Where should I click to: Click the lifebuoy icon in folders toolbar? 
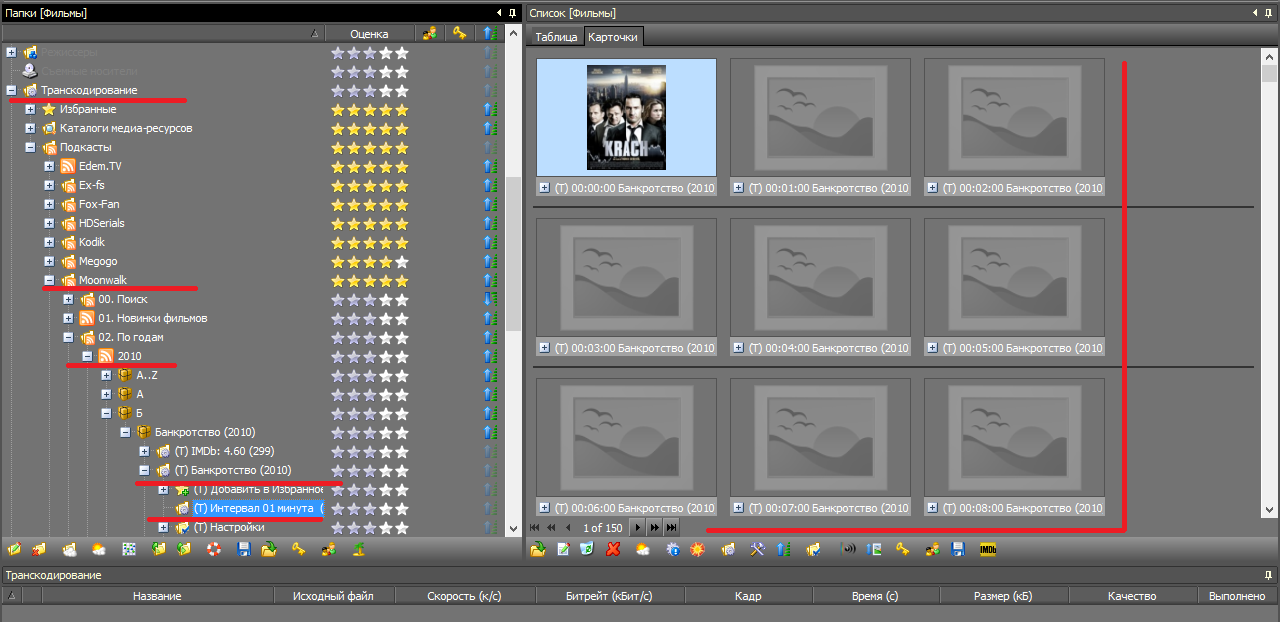point(213,549)
